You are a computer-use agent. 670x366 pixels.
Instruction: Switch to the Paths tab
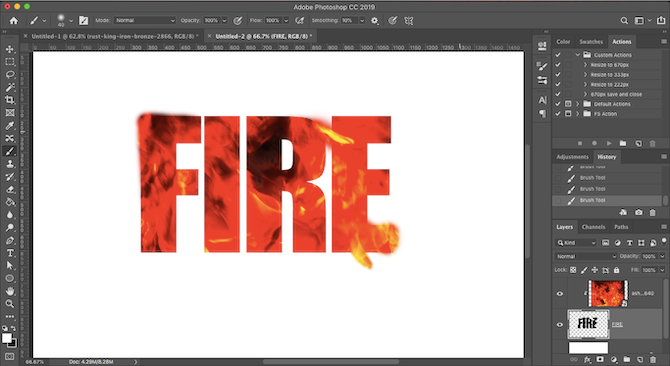click(x=621, y=227)
